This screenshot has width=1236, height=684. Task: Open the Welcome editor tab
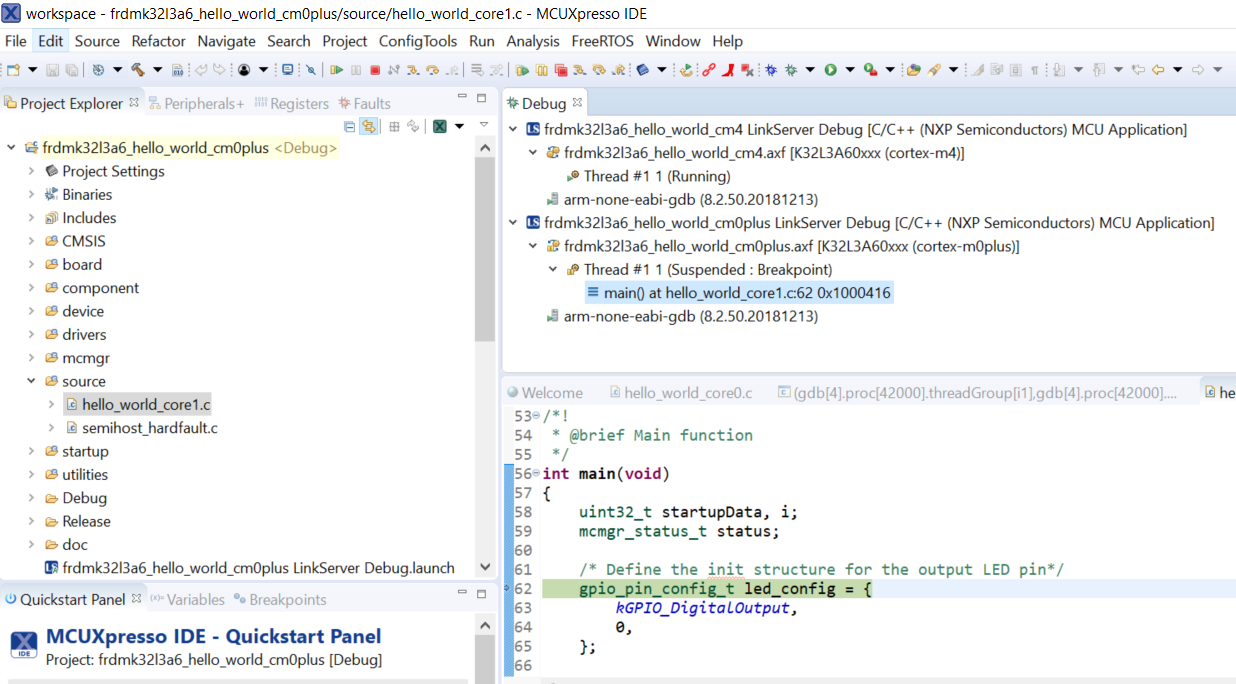[544, 392]
